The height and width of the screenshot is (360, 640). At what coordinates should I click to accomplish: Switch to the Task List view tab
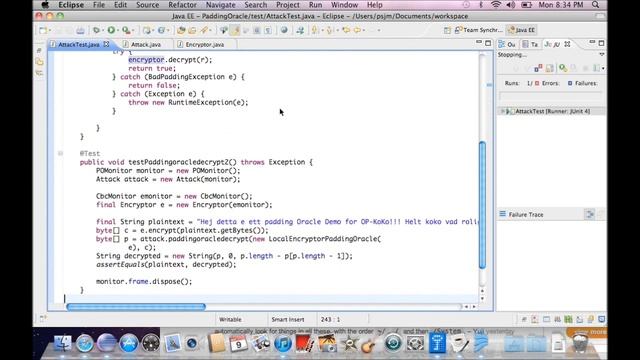(530, 44)
